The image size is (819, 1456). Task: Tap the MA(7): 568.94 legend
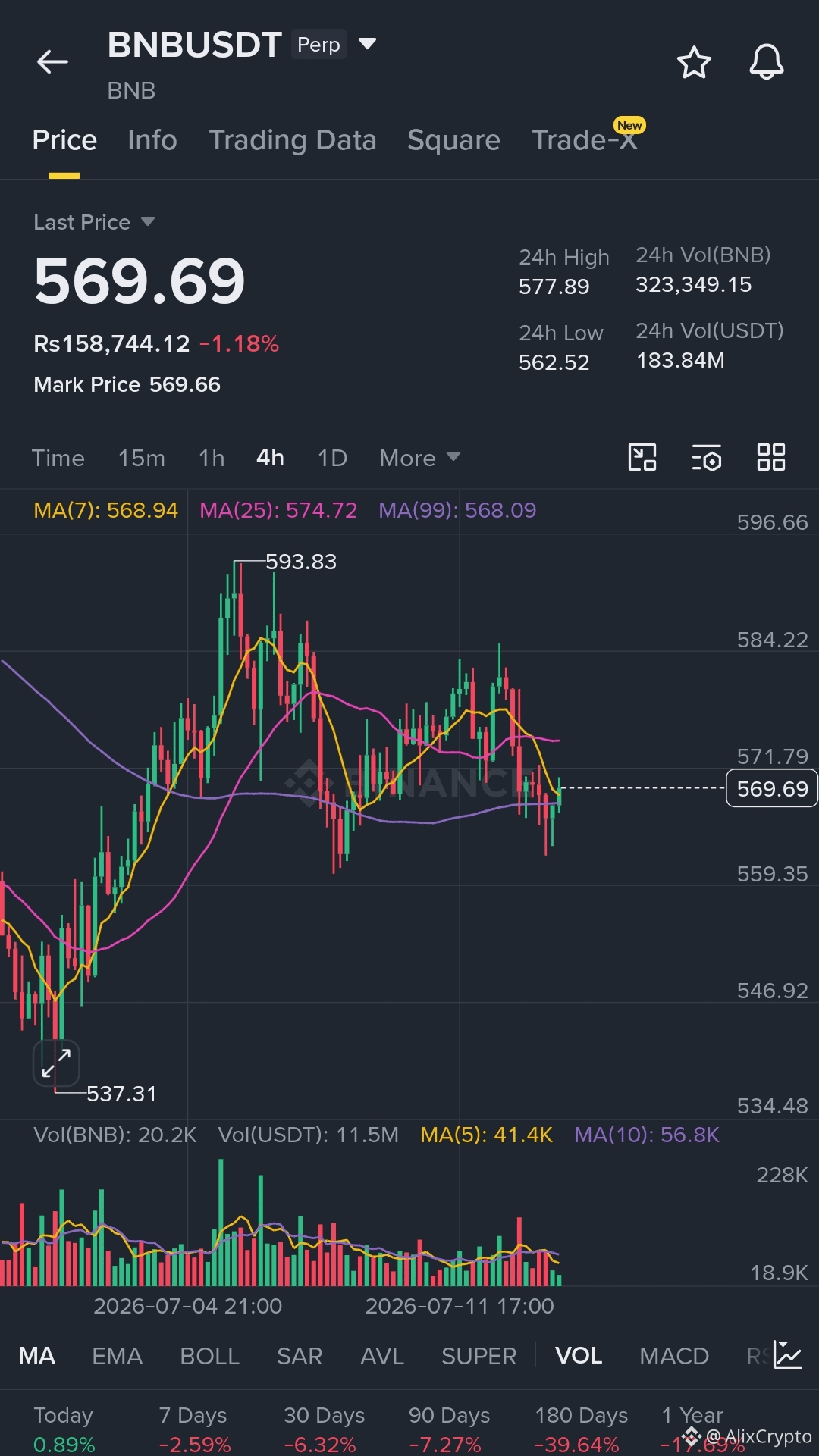105,510
